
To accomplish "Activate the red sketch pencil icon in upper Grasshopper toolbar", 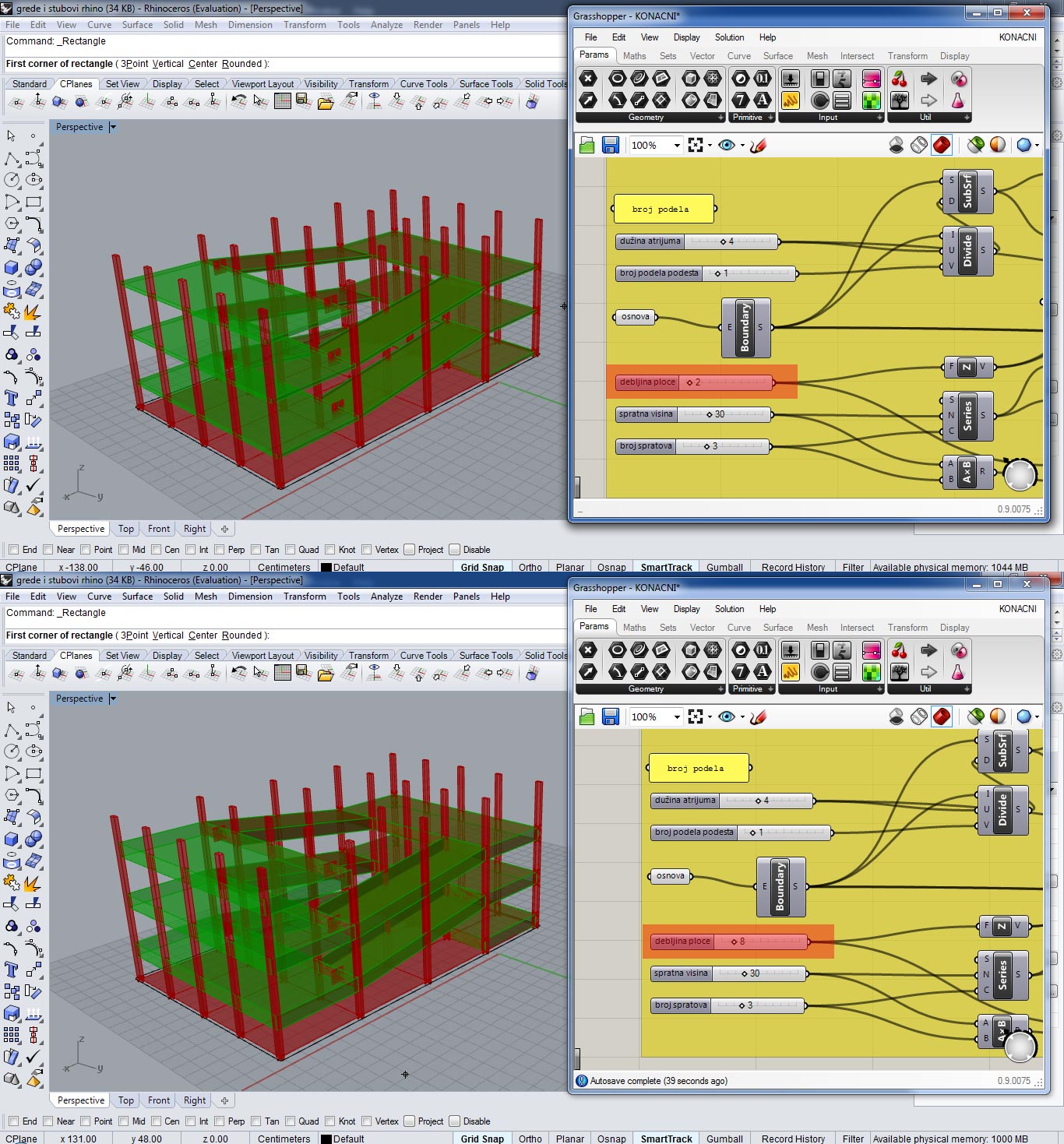I will coord(758,145).
